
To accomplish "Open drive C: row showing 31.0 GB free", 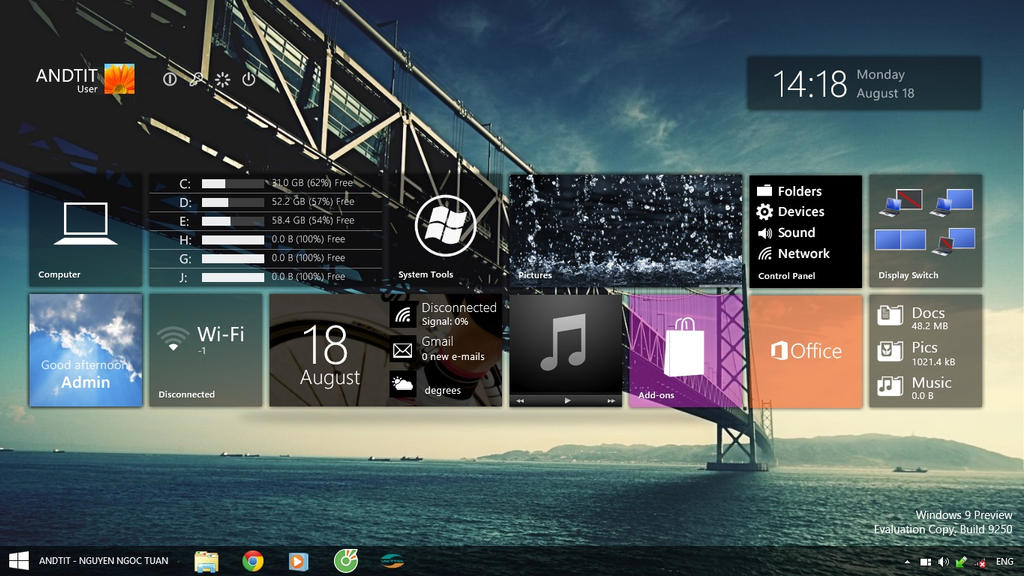I will coord(266,184).
